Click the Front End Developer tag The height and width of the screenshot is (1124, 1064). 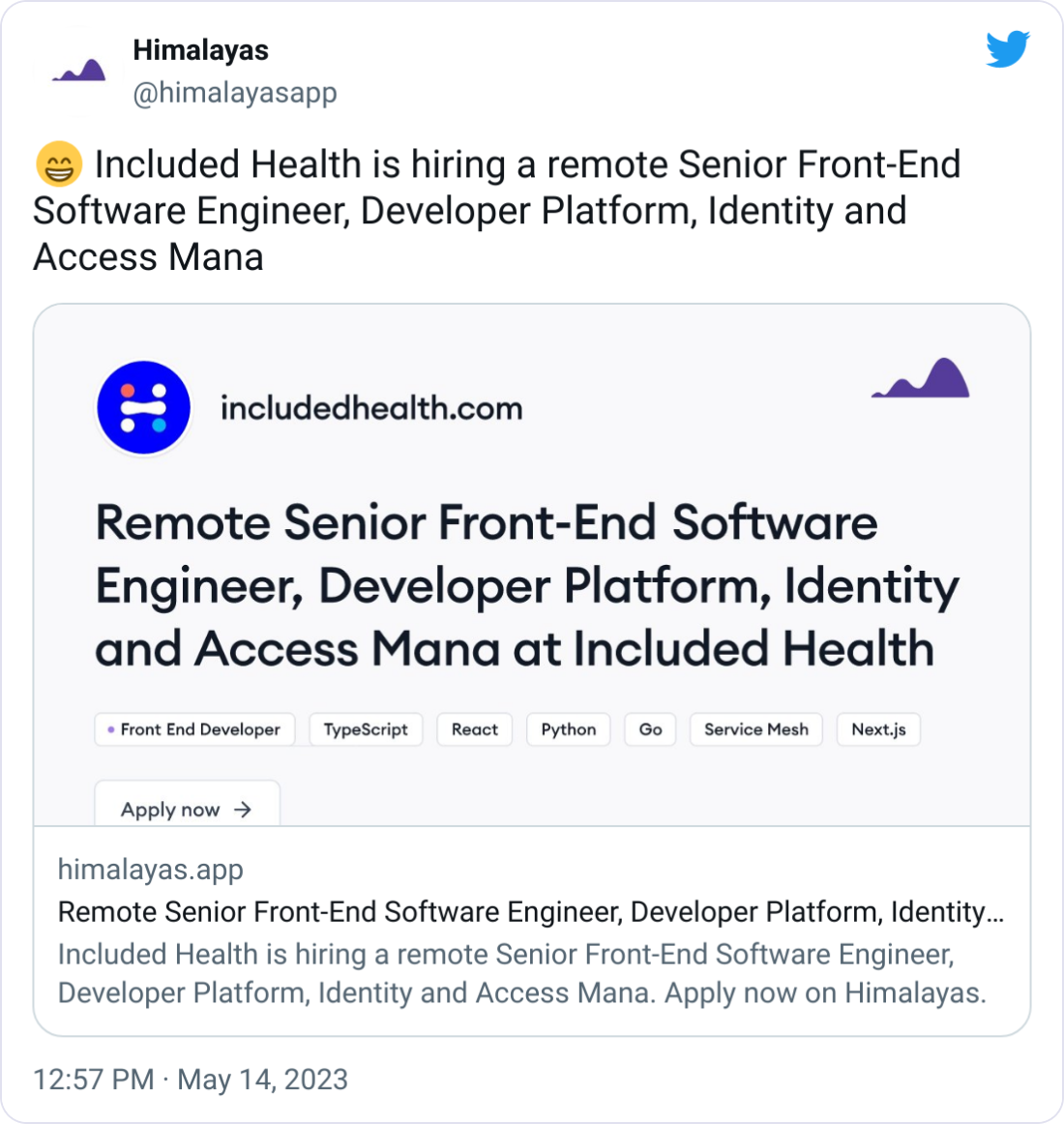[x=194, y=729]
